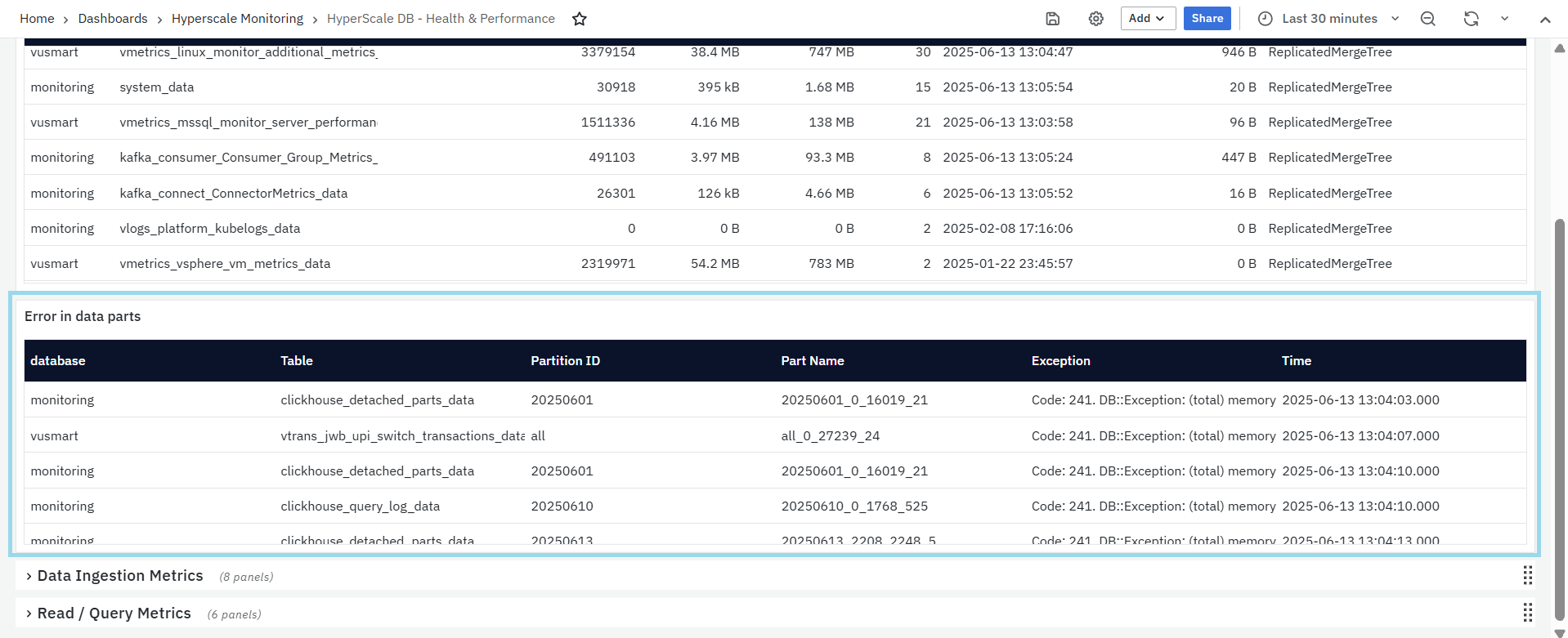This screenshot has height=638, width=1568.
Task: Open Dashboards breadcrumb link
Action: coord(113,19)
